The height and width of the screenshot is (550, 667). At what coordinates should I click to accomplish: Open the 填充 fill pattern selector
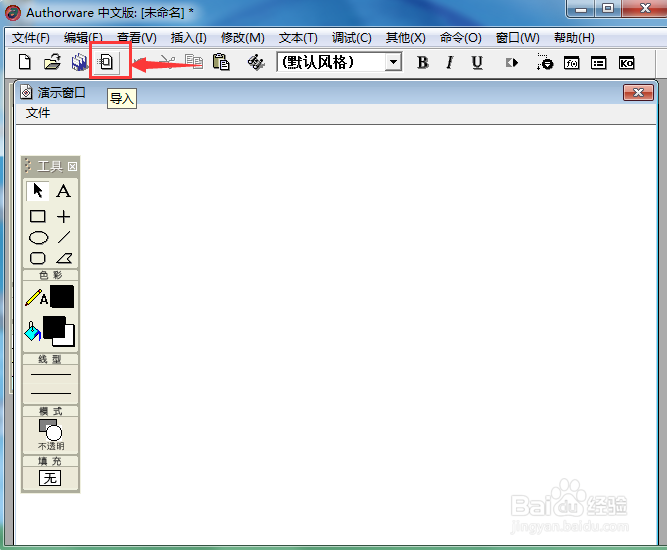point(50,478)
